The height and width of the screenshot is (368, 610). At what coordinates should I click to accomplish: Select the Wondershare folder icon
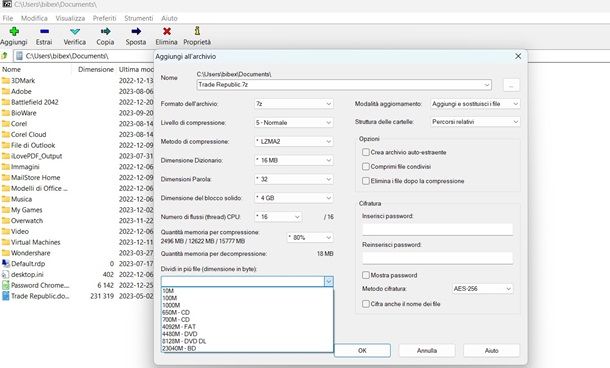coord(5,253)
